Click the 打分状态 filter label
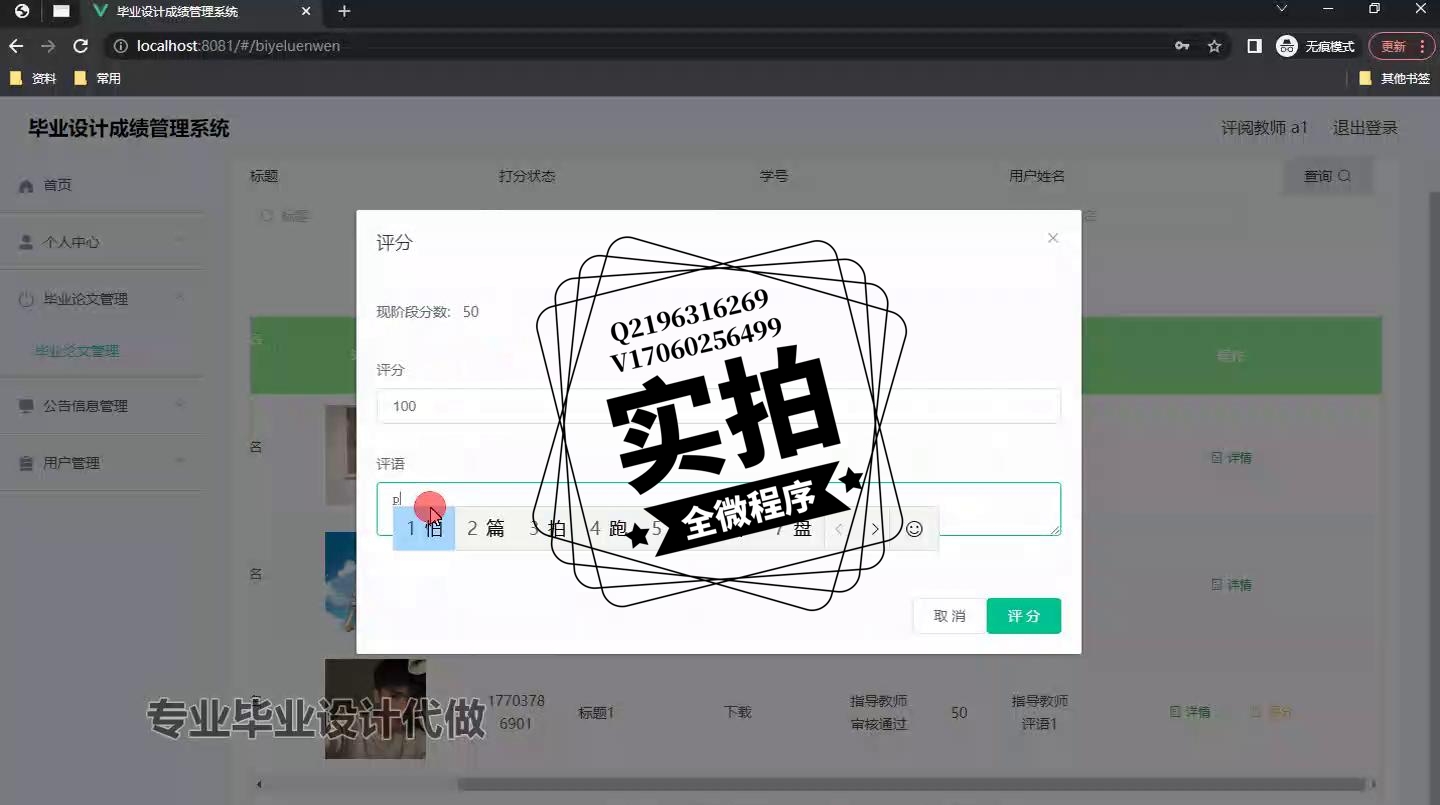The image size is (1440, 805). [x=527, y=176]
